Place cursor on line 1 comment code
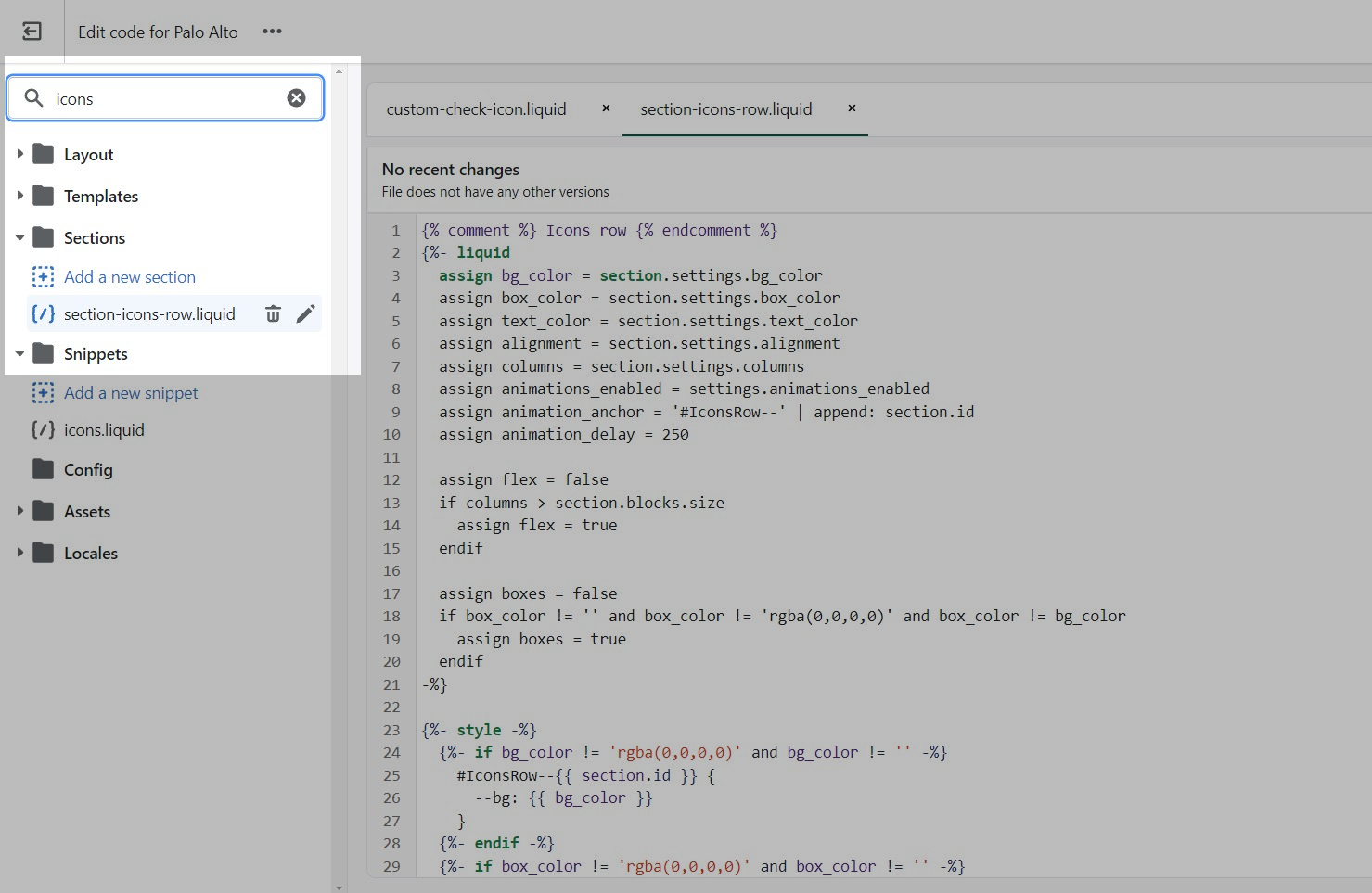 599,230
